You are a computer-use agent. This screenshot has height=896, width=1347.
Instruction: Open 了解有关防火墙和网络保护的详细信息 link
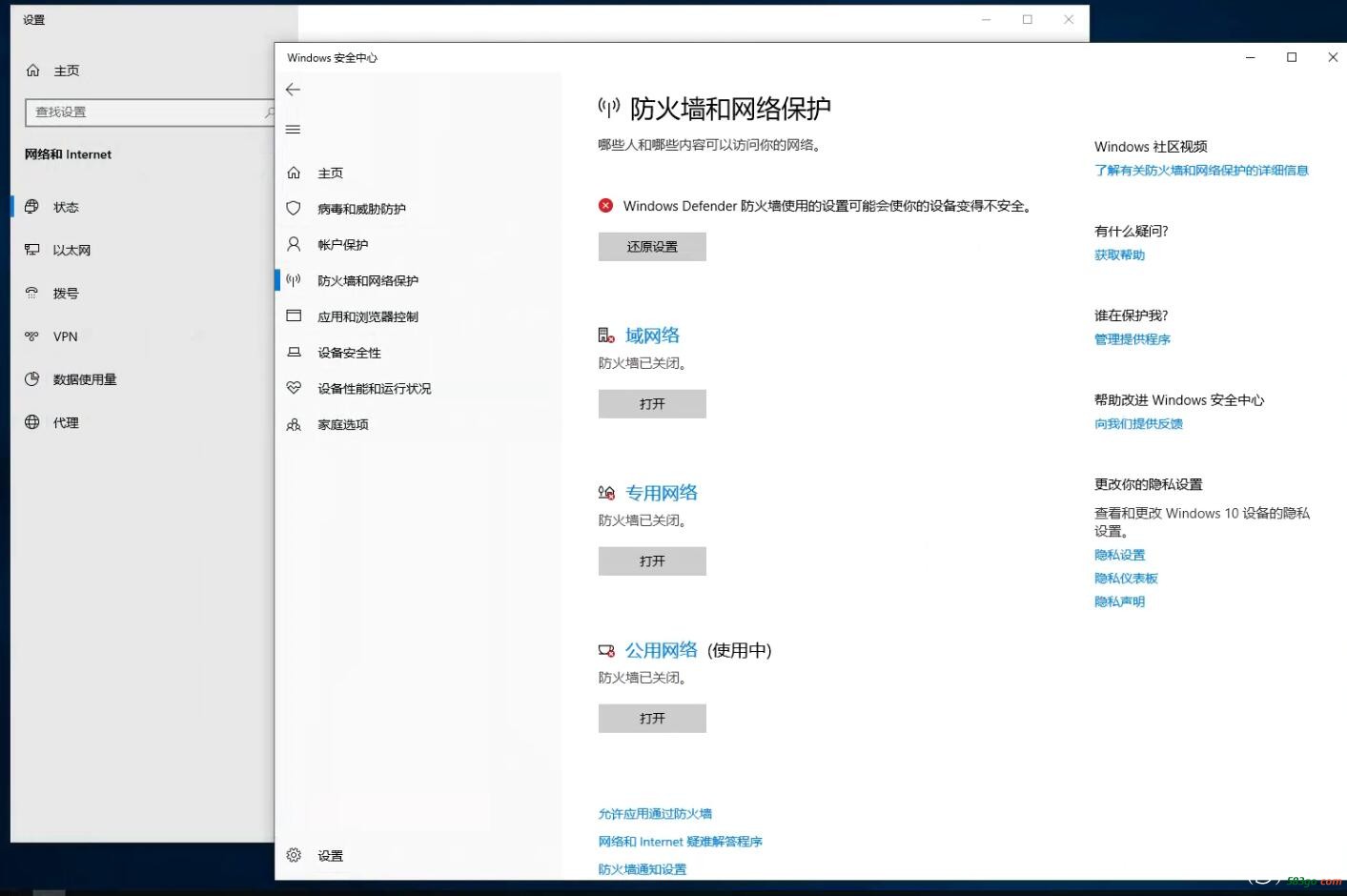(x=1201, y=171)
